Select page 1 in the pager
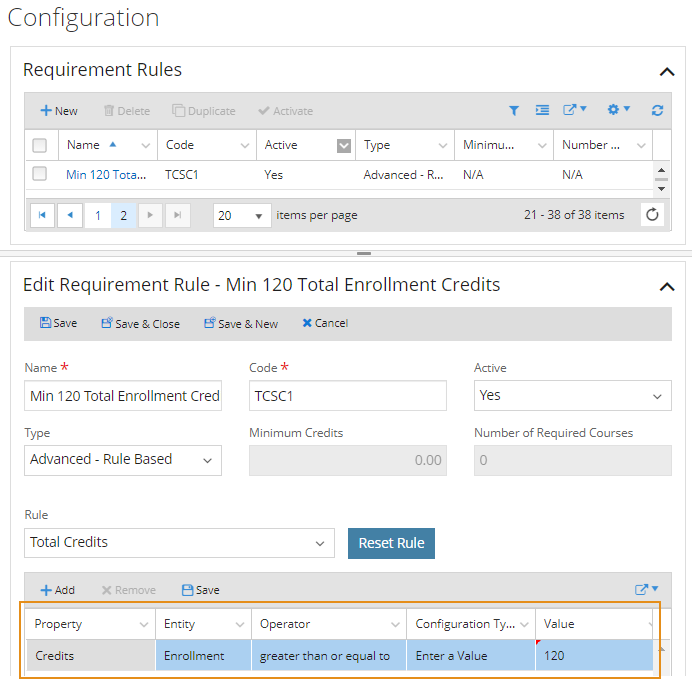Viewport: 692px width, 679px height. (x=98, y=215)
